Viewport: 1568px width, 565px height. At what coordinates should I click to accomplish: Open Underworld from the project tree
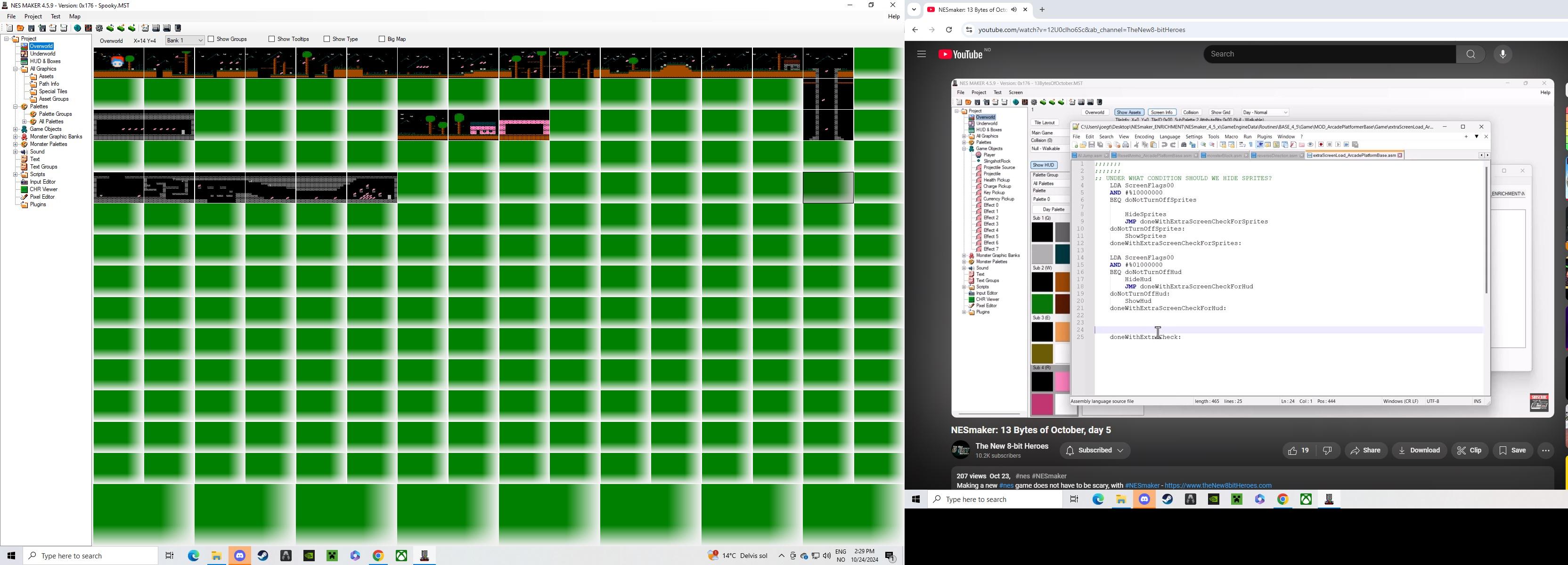(x=42, y=54)
